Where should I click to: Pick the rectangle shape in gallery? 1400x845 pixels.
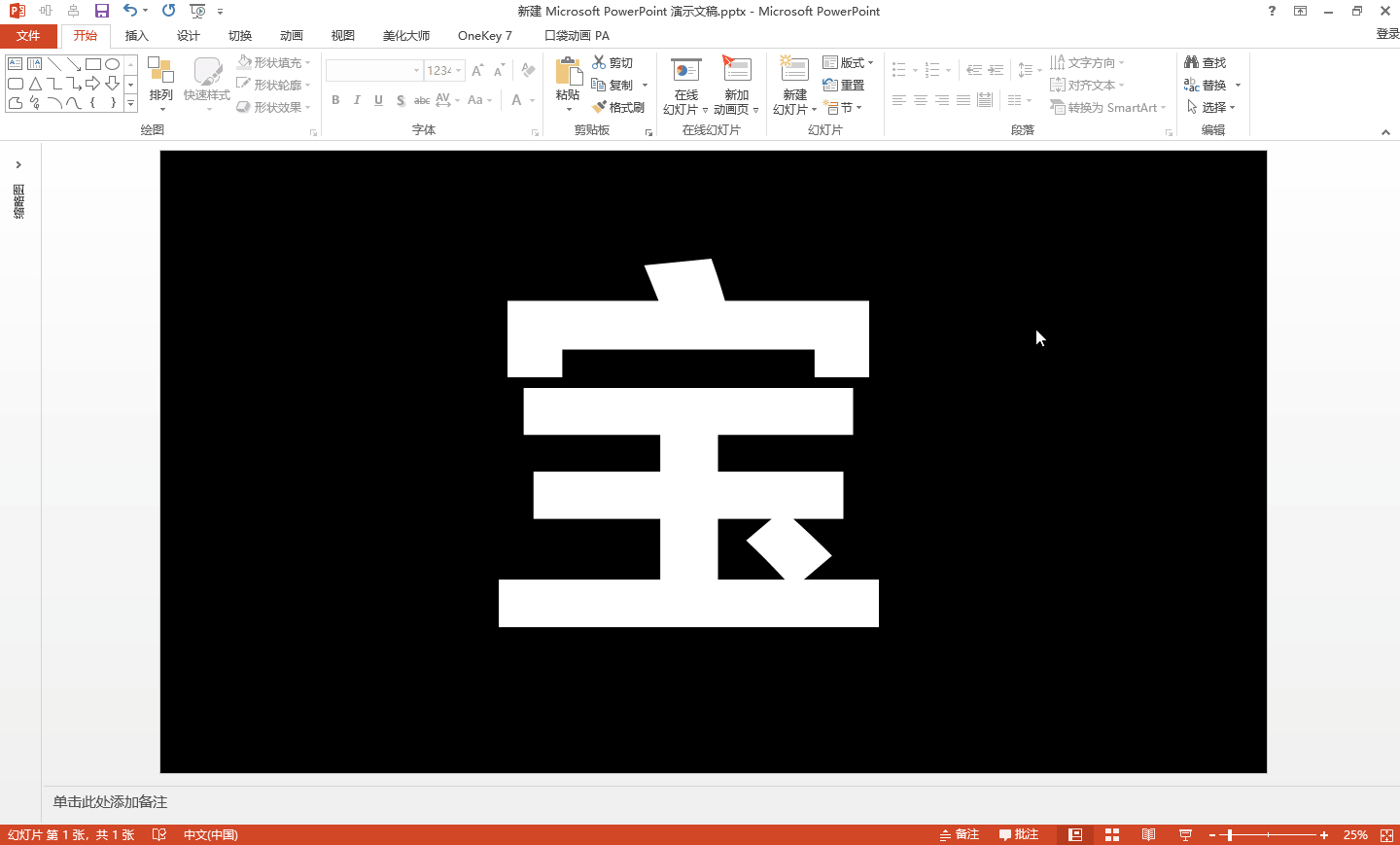point(93,64)
